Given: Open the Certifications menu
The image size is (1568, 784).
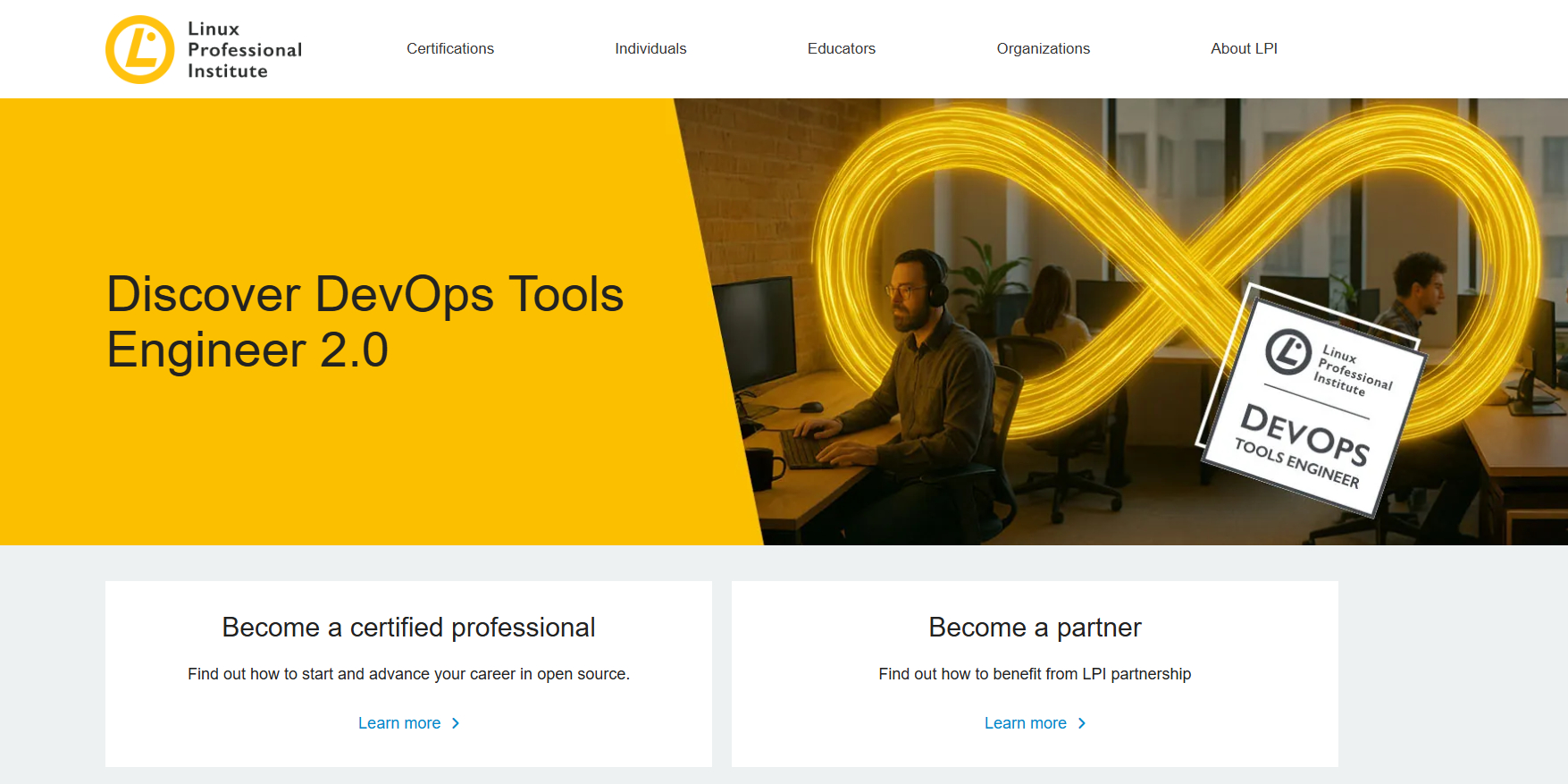Looking at the screenshot, I should [450, 49].
